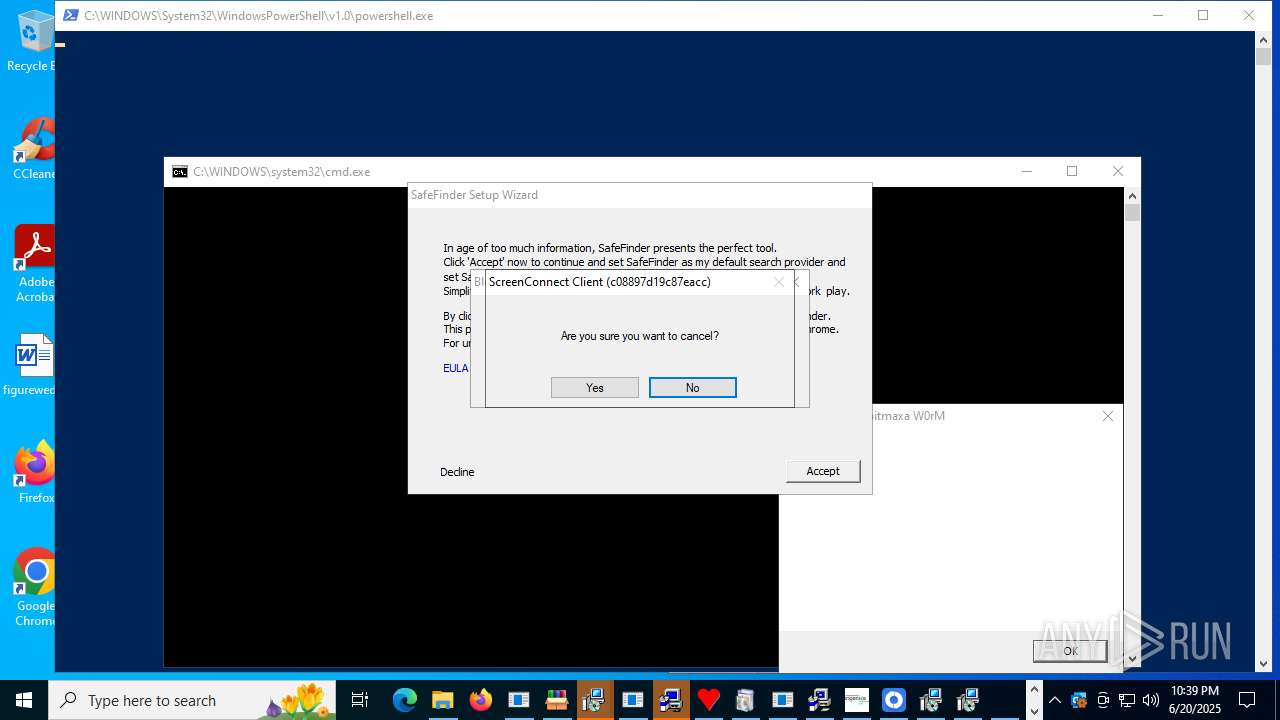Select the white logo taskbar app
The height and width of the screenshot is (720, 1280).
click(x=857, y=700)
